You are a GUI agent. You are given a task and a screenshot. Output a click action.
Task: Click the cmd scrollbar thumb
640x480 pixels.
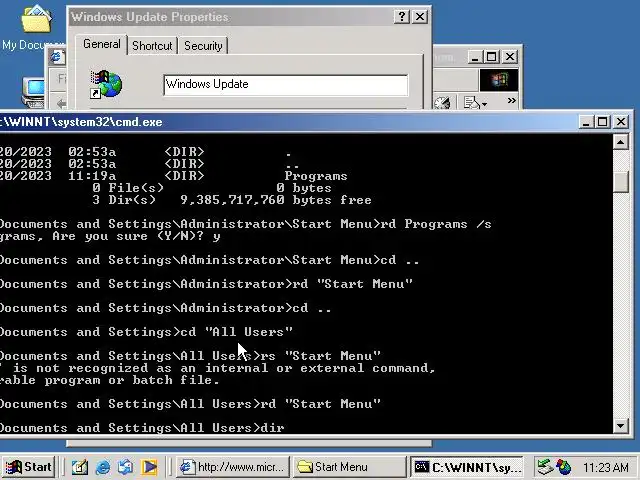tap(621, 181)
